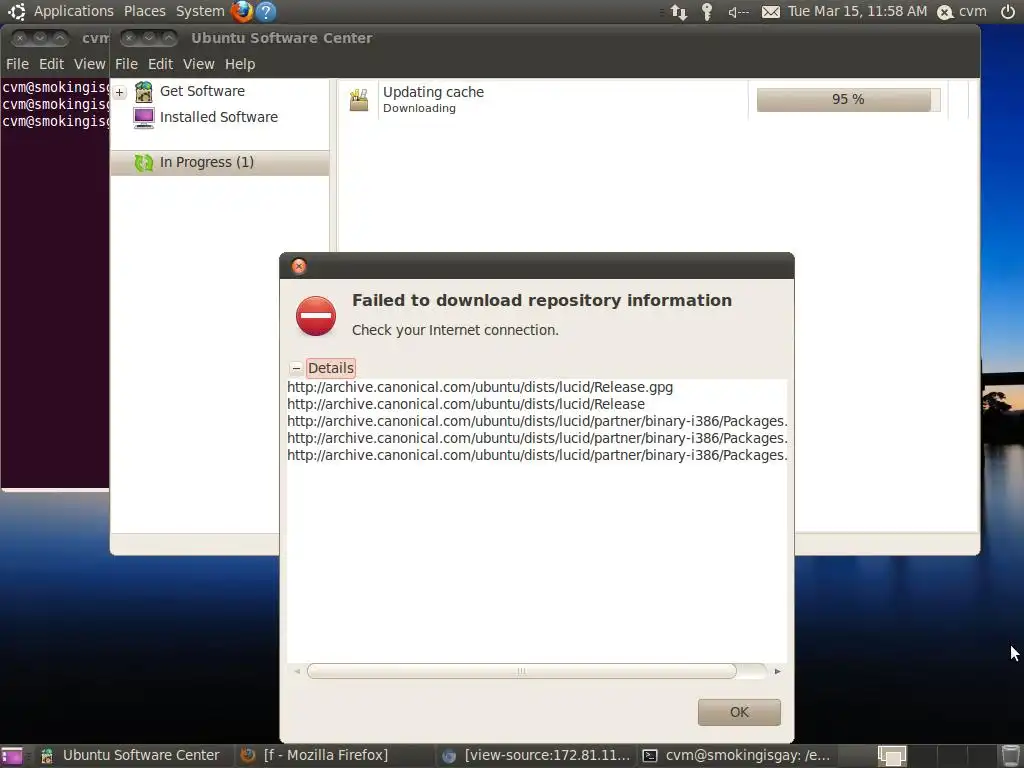1024x768 pixels.
Task: Click the date and time clock
Action: pos(857,11)
